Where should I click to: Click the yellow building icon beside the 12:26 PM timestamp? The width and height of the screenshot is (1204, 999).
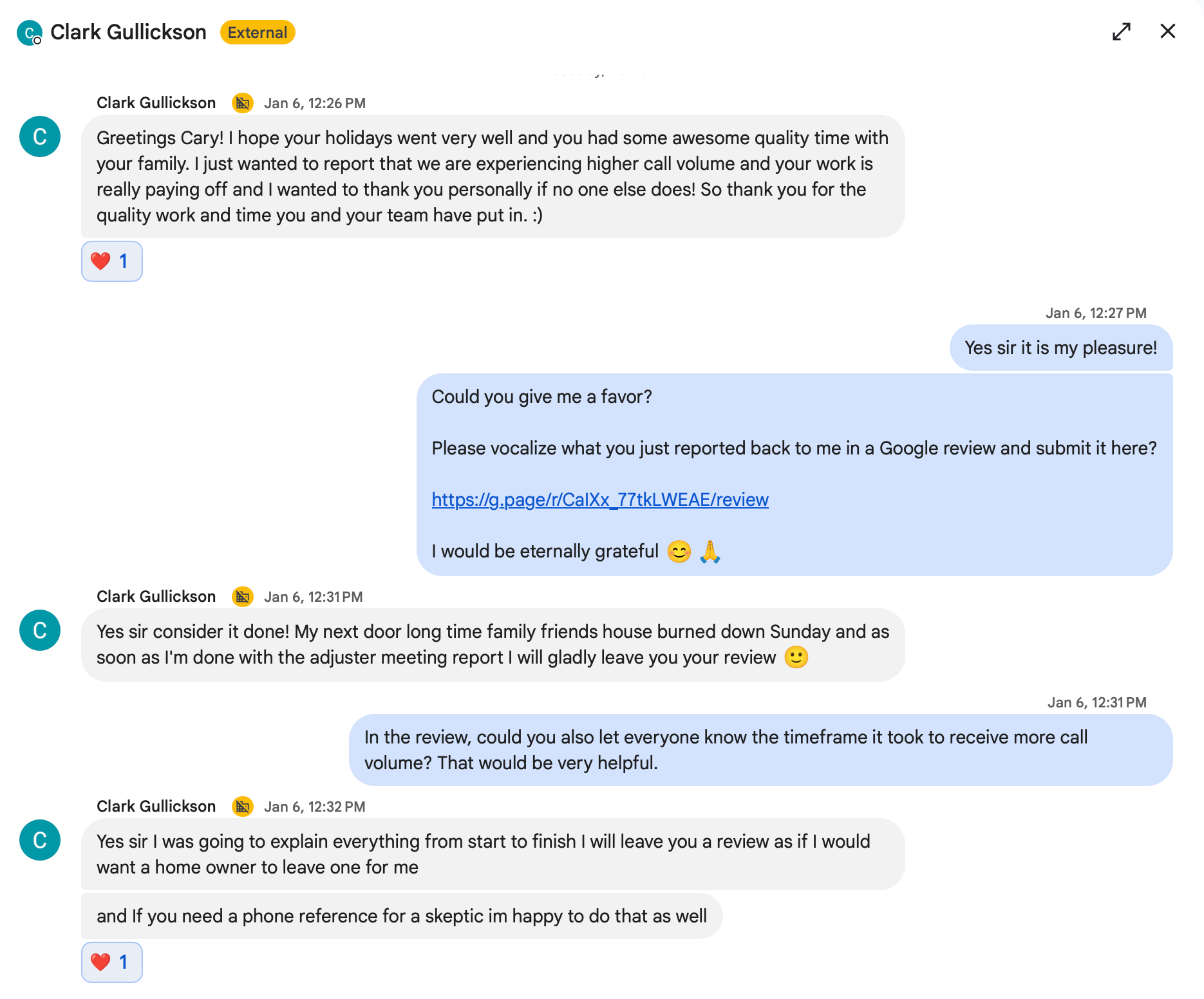click(x=243, y=103)
